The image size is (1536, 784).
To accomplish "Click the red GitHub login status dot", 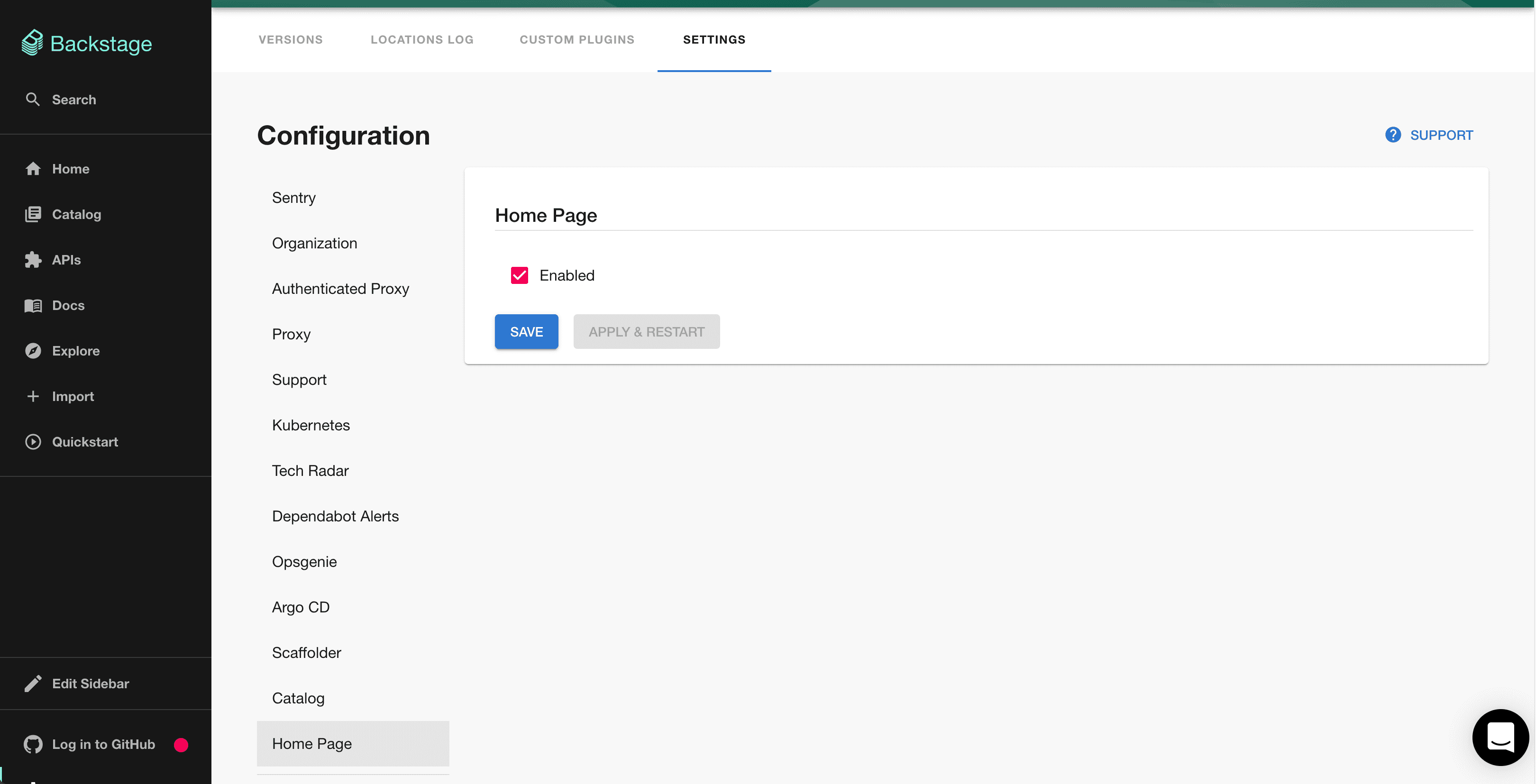I will pos(181,745).
